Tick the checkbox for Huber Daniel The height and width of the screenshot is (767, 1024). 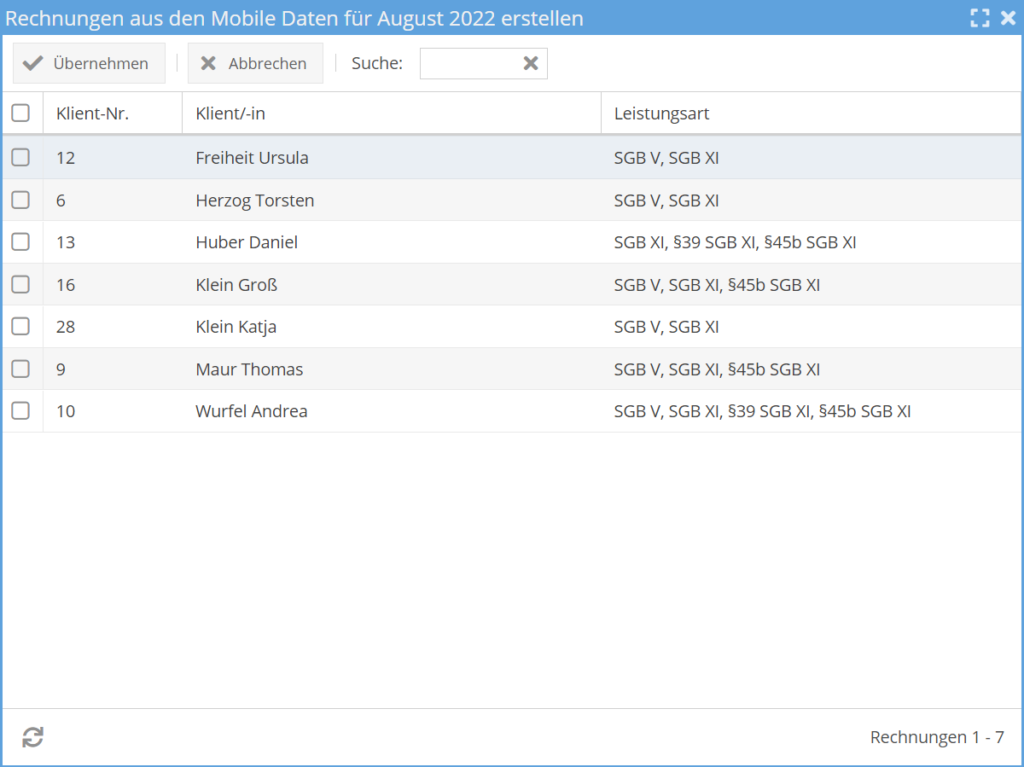point(21,242)
